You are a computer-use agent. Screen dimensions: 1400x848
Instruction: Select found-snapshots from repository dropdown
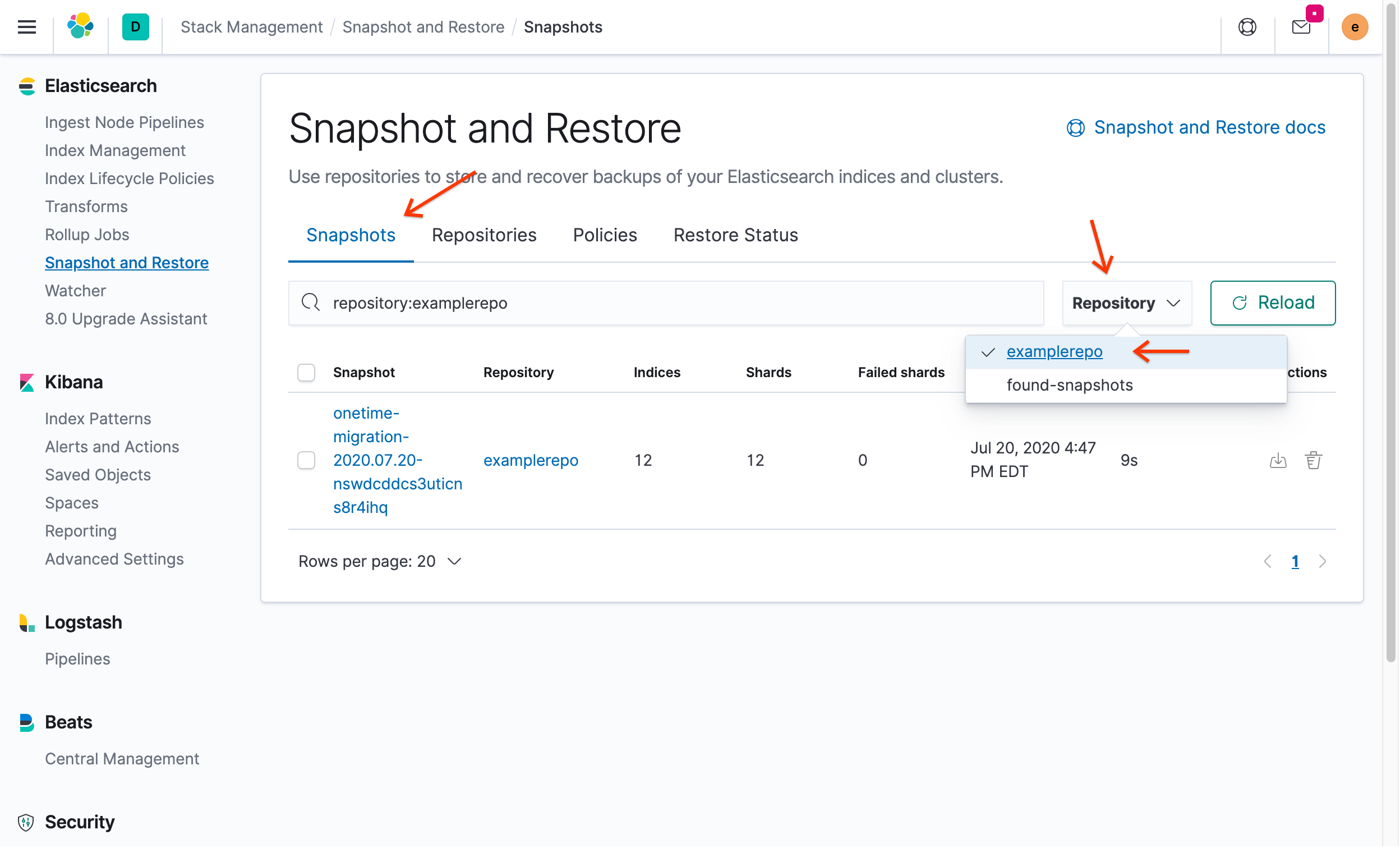(x=1069, y=385)
